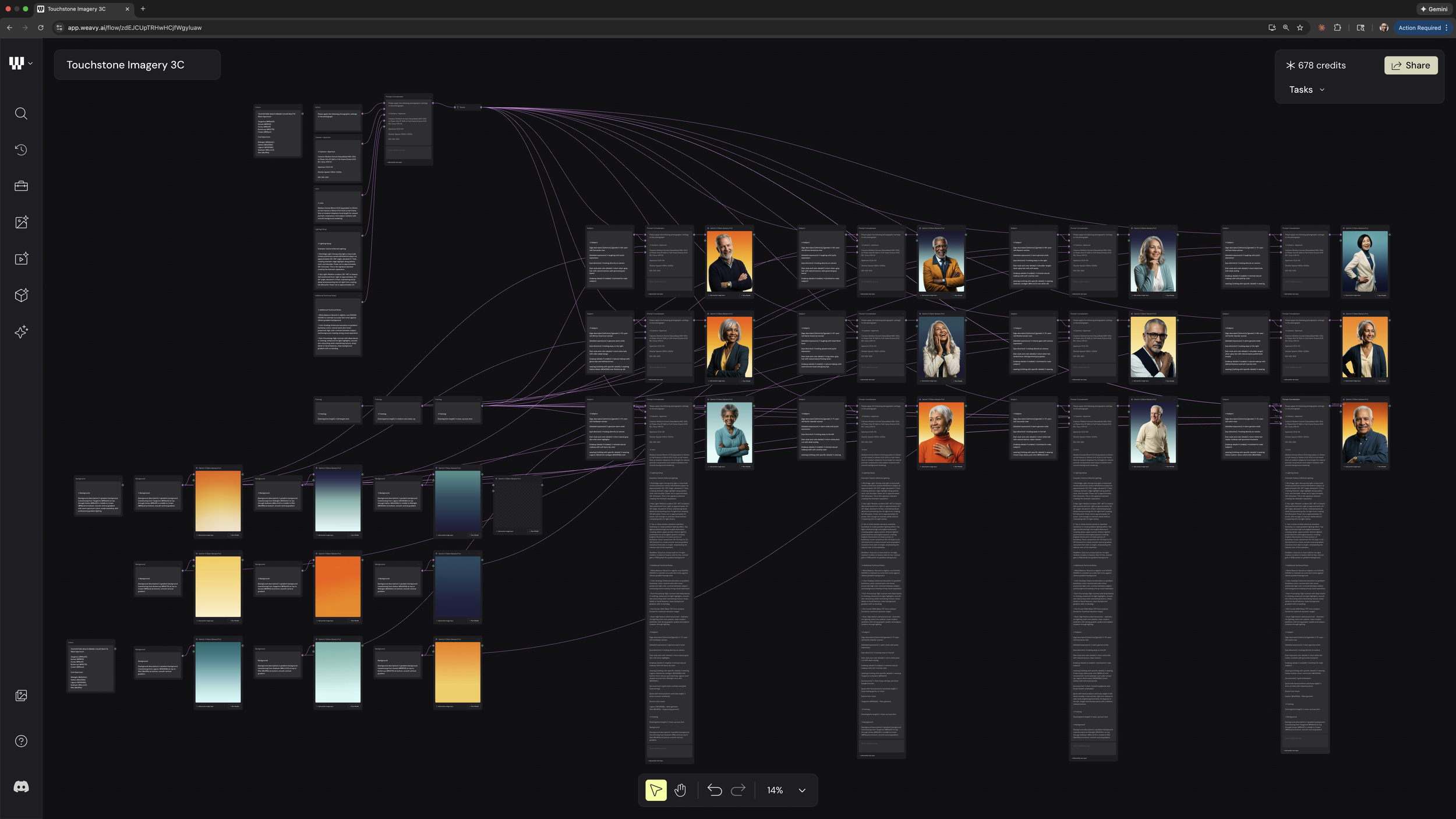1456x819 pixels.
Task: Open the search icon in left sidebar
Action: click(21, 114)
